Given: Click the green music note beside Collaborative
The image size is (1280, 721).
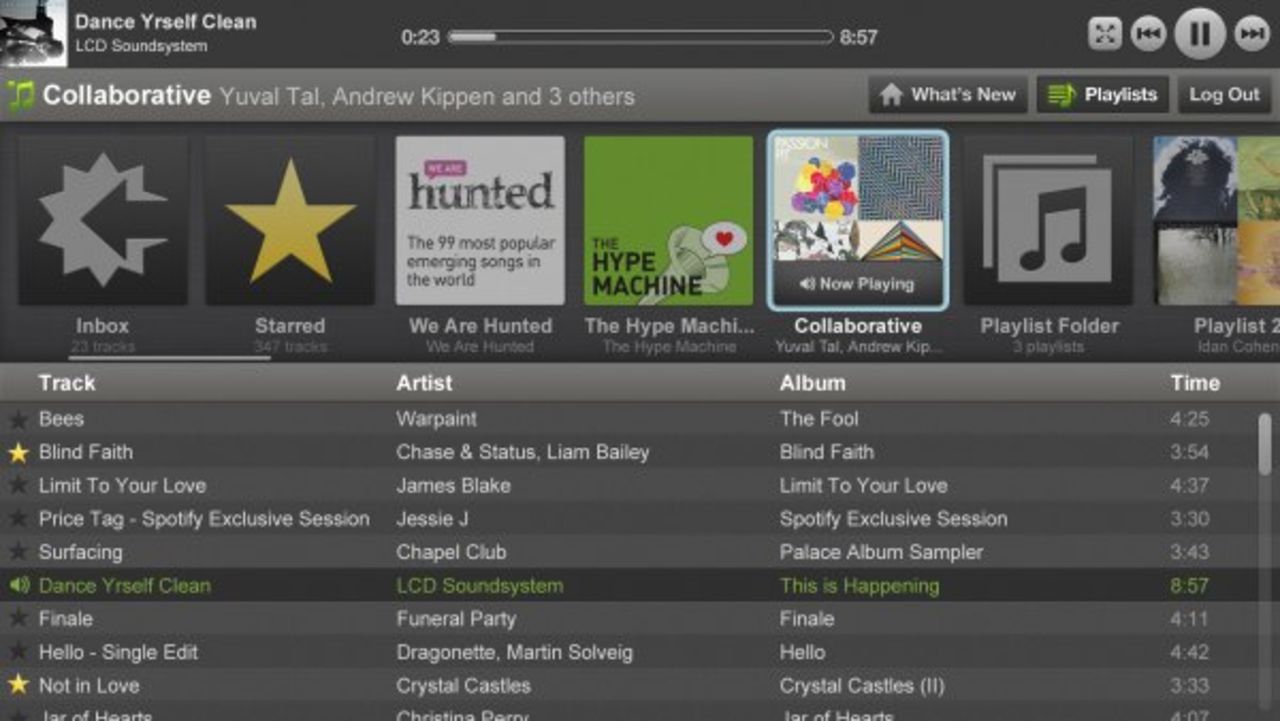Looking at the screenshot, I should tap(22, 95).
